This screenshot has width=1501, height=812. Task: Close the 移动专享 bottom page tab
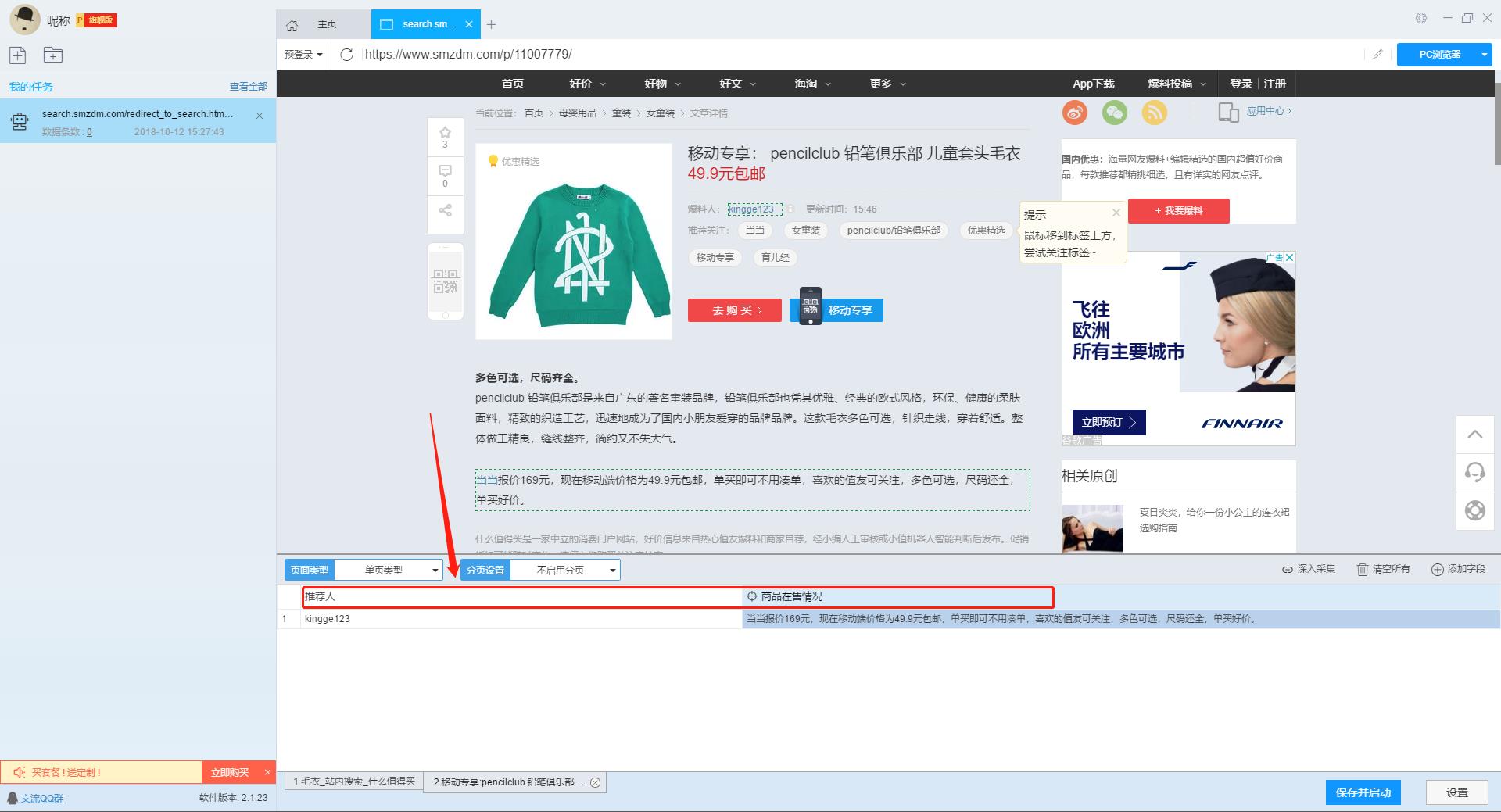tap(595, 782)
